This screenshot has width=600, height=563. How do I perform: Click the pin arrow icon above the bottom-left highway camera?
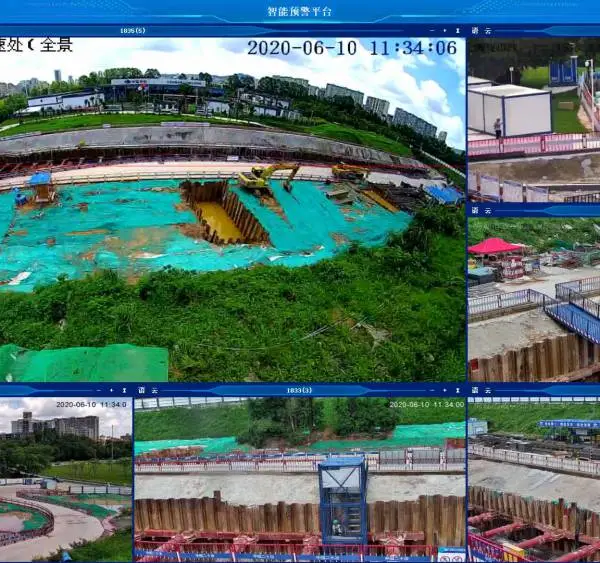pyautogui.click(x=124, y=390)
